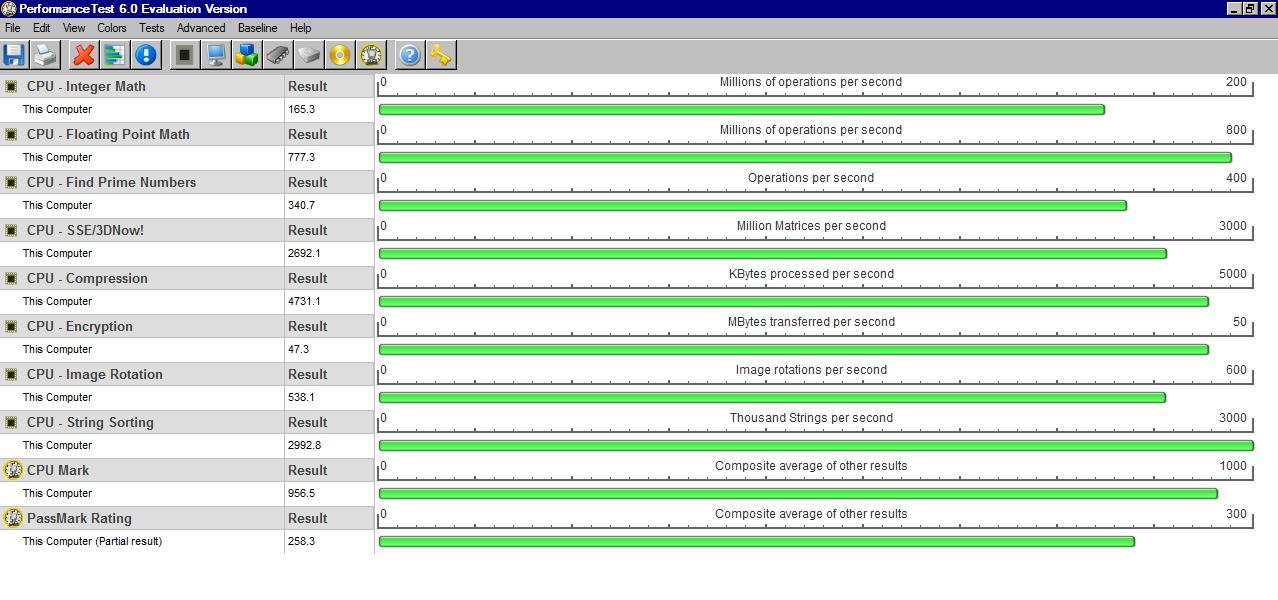Print results with the printer icon

[45, 55]
